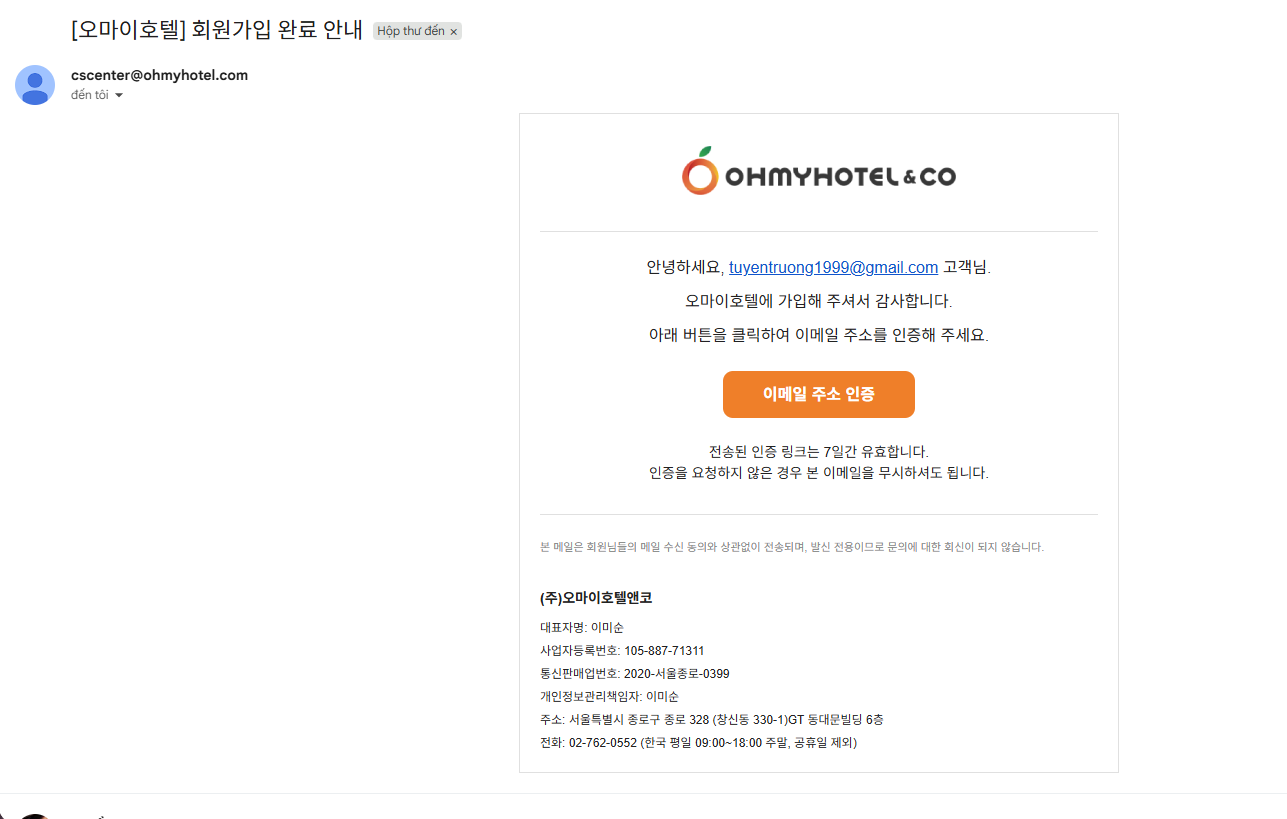This screenshot has height=819, width=1287.
Task: Click the (주)오마이호텔앤코 company name
Action: 596,598
